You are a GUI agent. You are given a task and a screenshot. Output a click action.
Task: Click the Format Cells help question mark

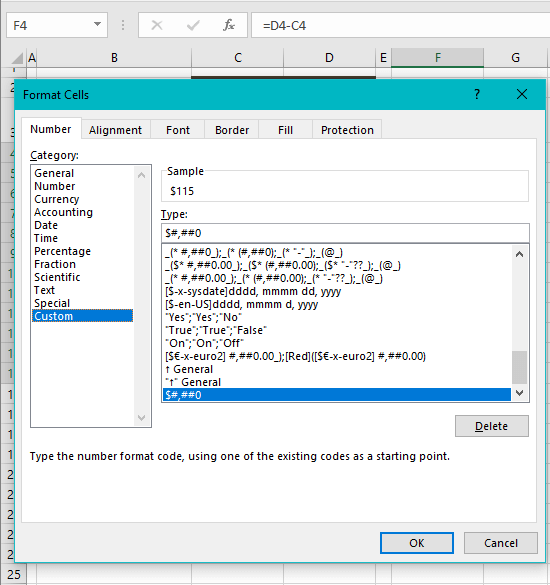(477, 94)
